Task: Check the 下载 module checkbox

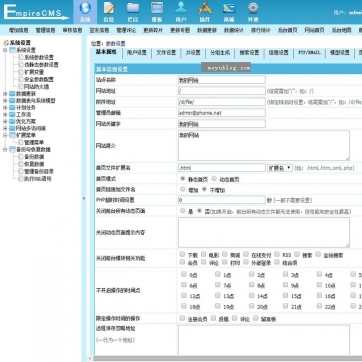Action: pyautogui.click(x=182, y=254)
